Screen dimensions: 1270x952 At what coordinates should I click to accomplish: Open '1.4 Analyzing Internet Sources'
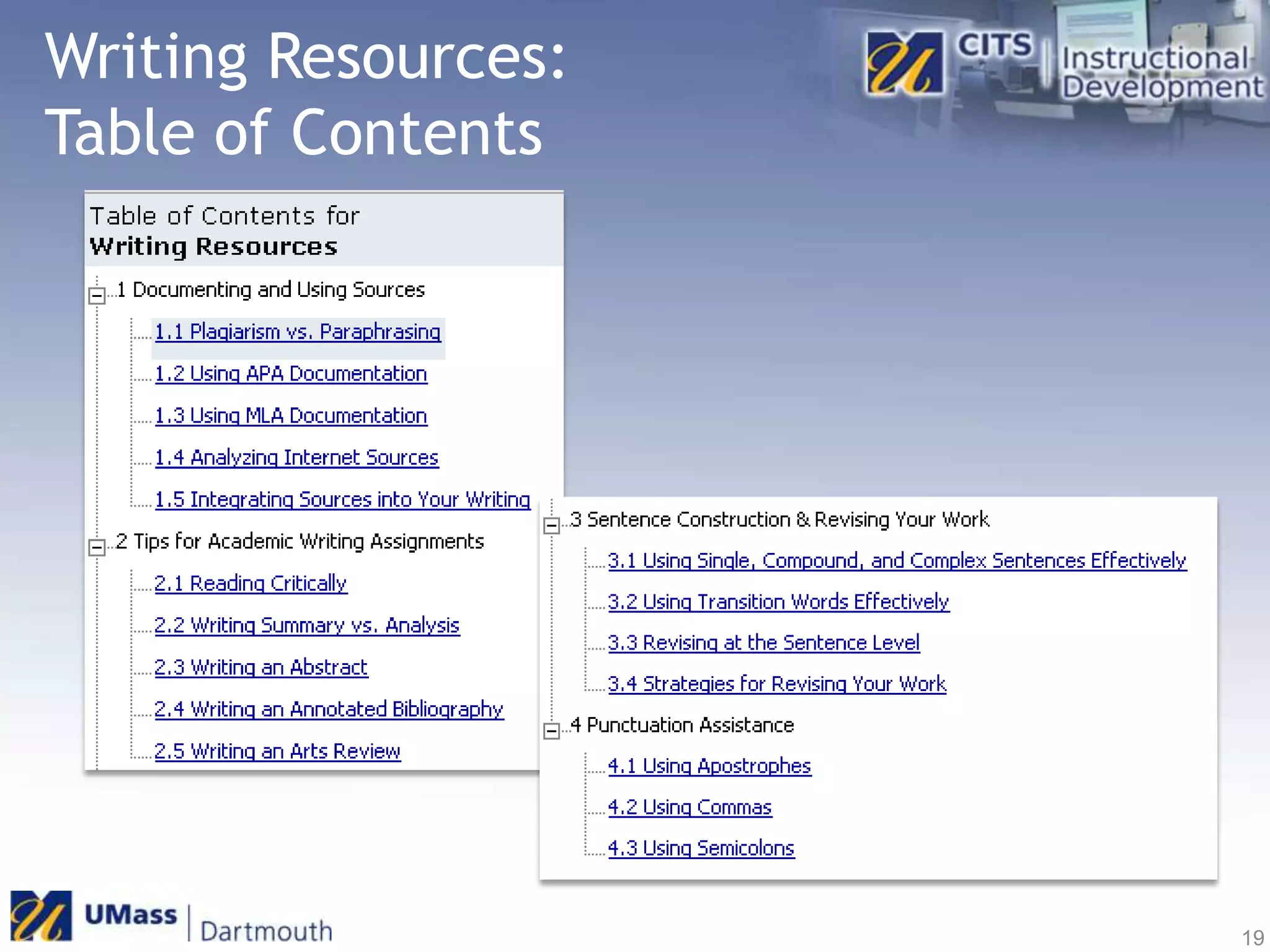click(296, 457)
